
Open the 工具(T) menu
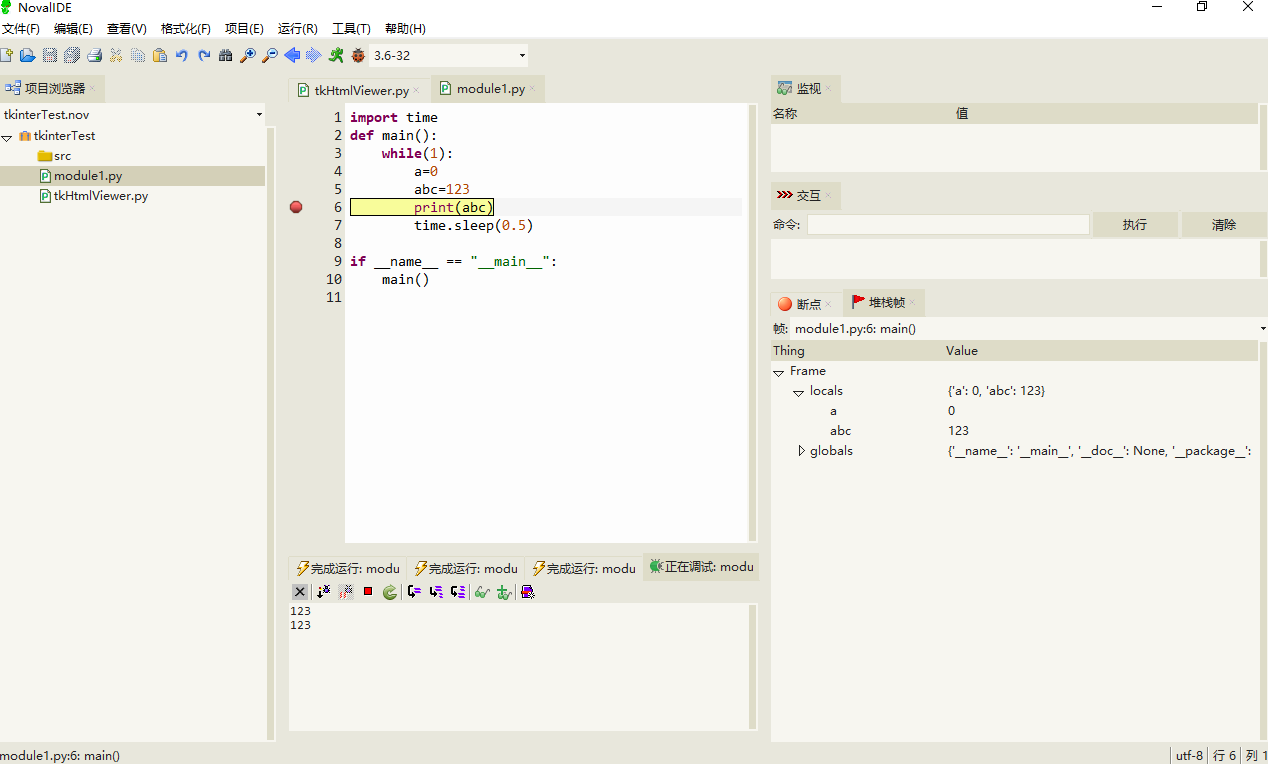(351, 29)
